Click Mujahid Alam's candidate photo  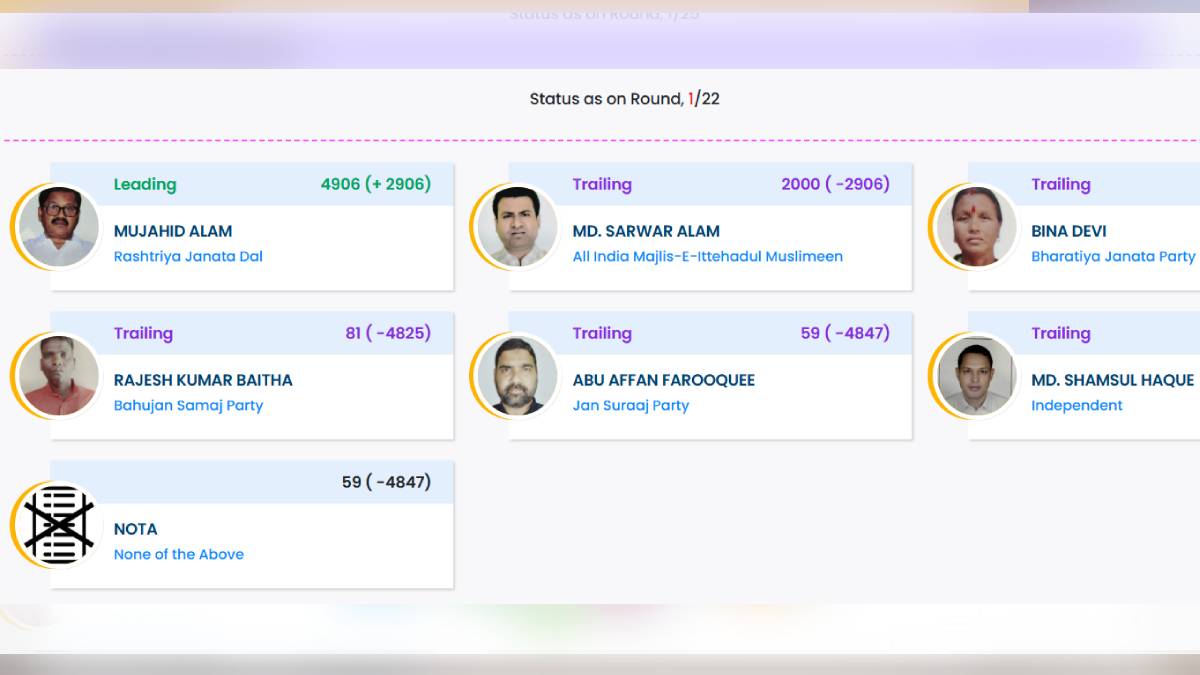59,227
